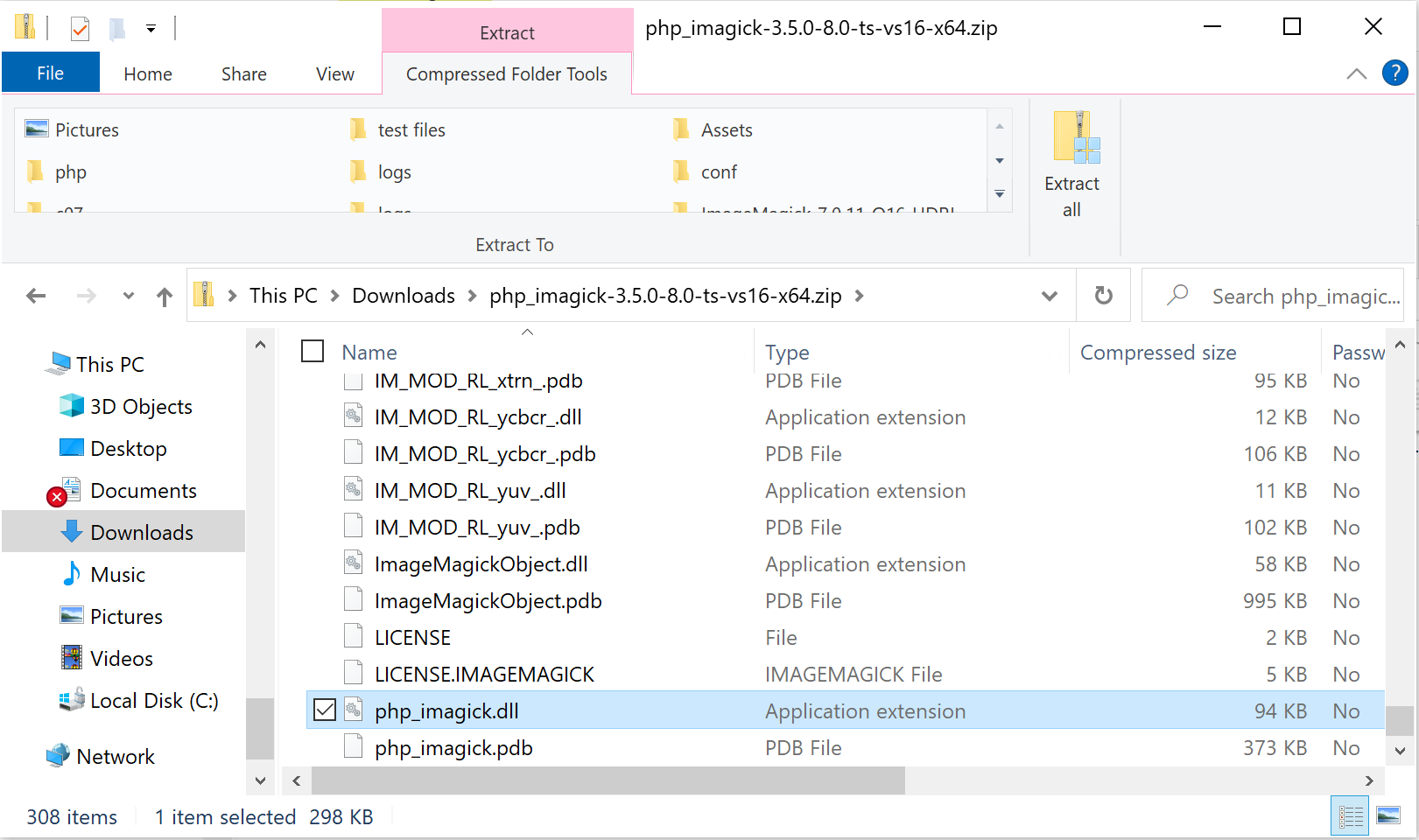Click the Properties quick access toolbar icon
The image size is (1419, 840).
pos(80,29)
